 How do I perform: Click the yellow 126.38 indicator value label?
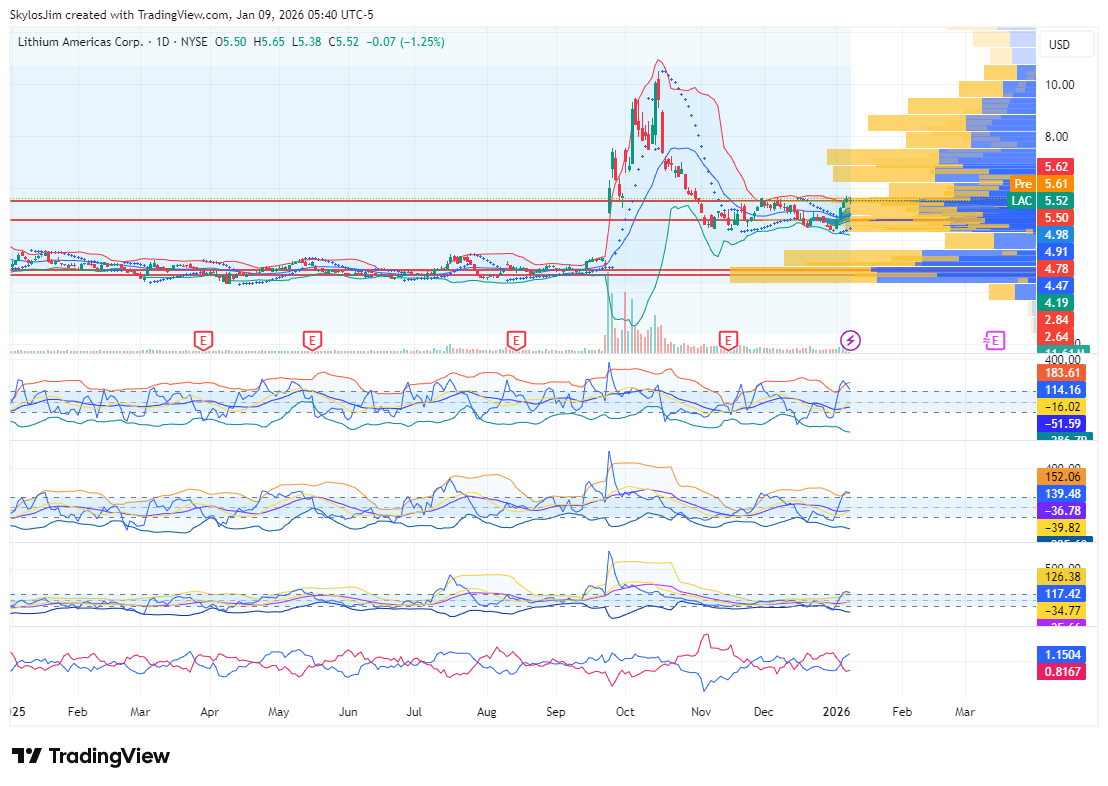1063,577
